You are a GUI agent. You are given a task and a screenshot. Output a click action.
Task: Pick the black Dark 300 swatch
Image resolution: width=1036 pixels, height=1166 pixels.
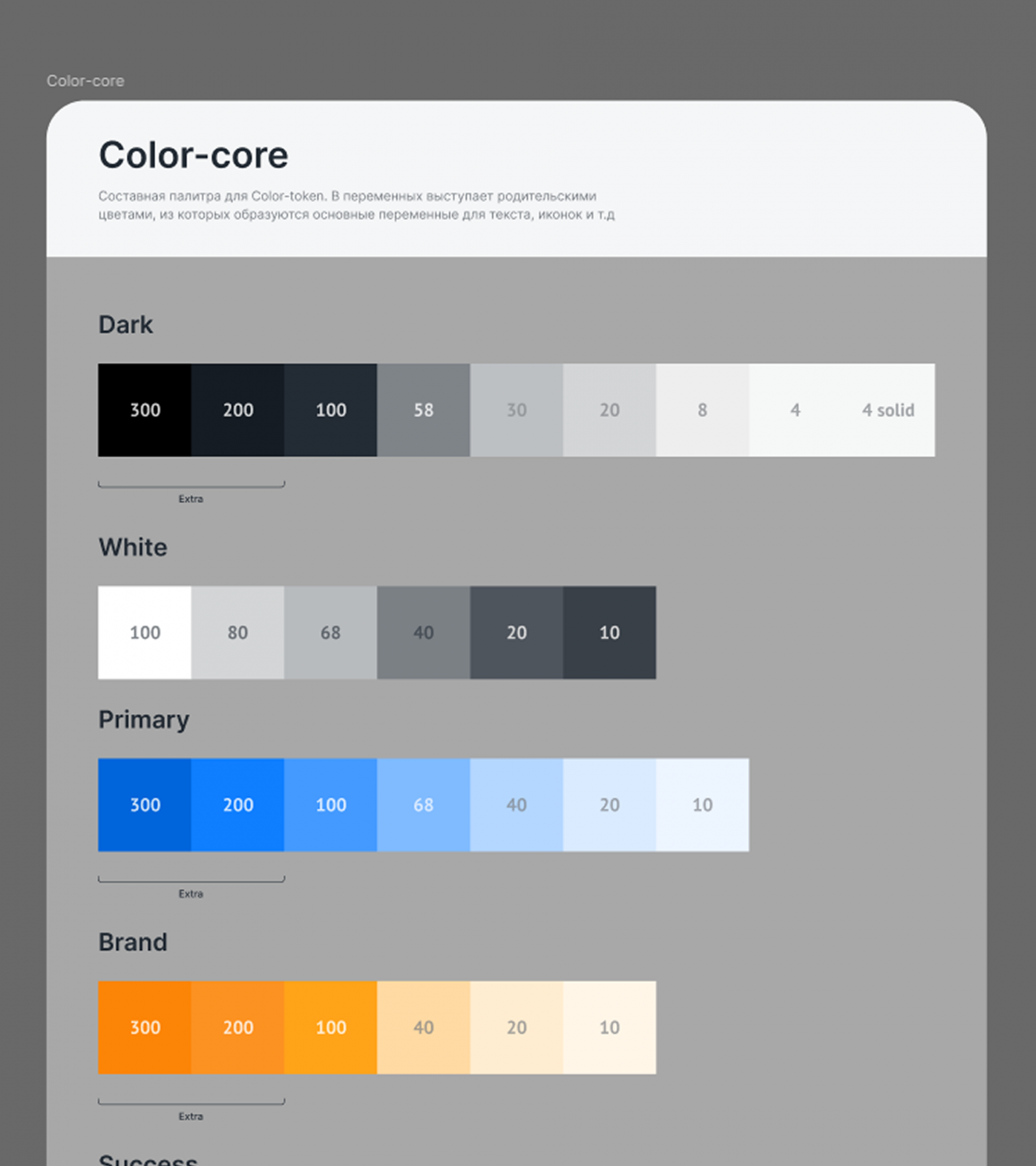point(145,410)
